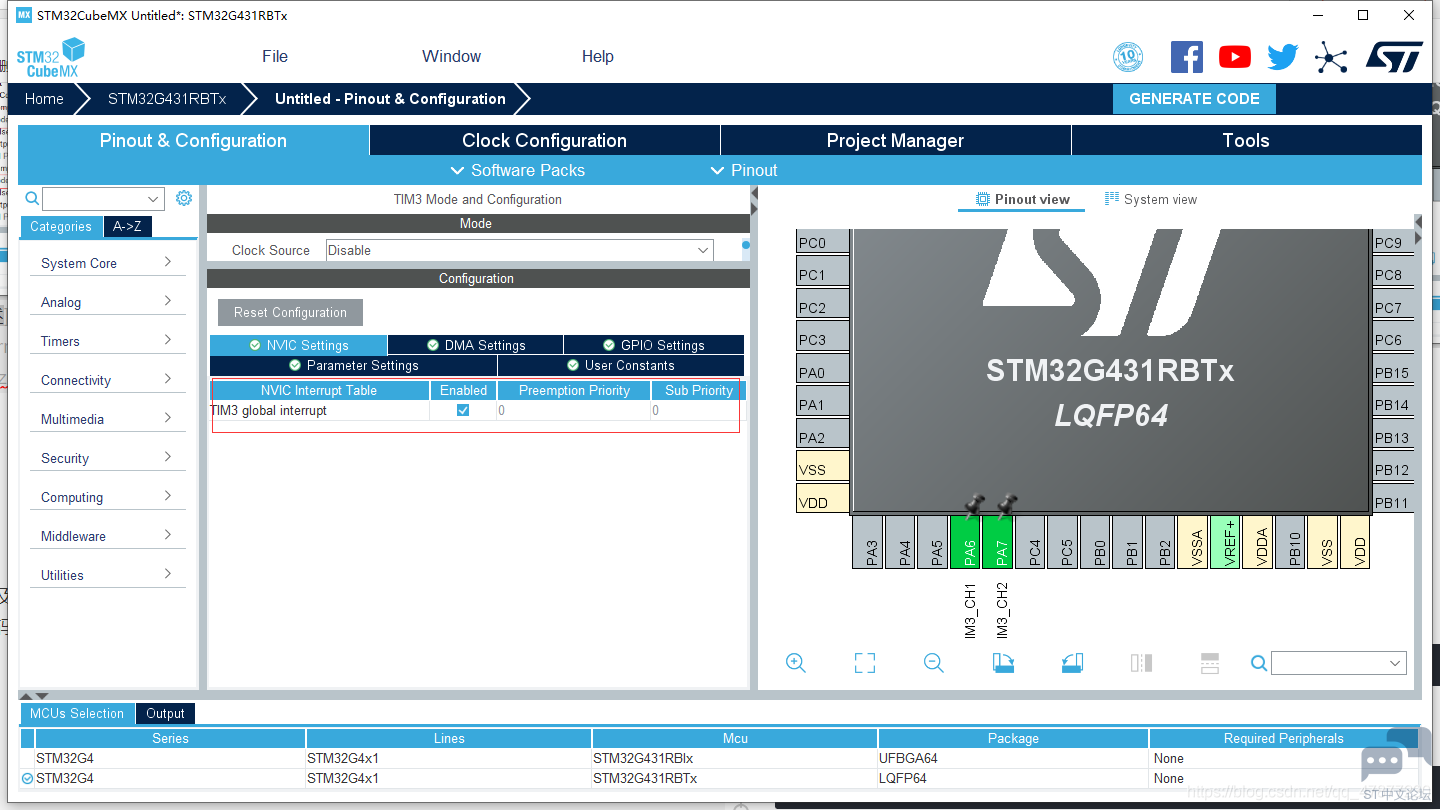Image resolution: width=1440 pixels, height=810 pixels.
Task: Open the Parameter Settings tab
Action: coord(353,365)
